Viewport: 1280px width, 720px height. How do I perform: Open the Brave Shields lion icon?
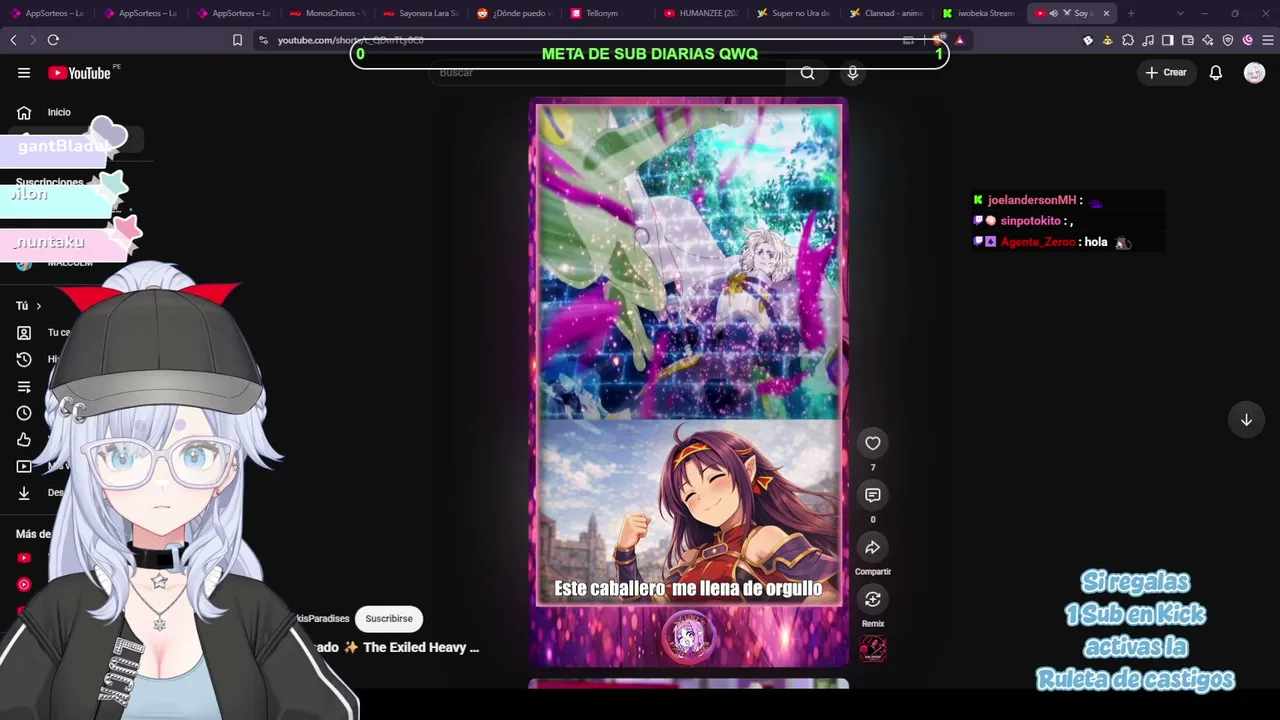pos(939,40)
